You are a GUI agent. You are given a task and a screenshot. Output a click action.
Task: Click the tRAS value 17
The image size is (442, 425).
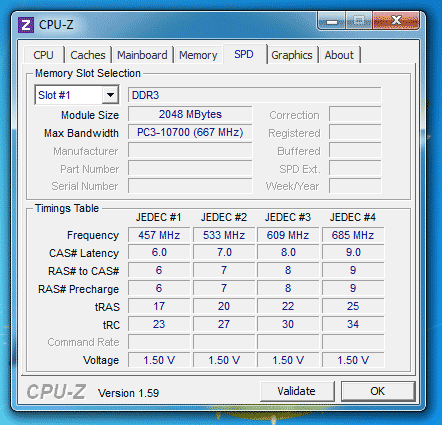(x=159, y=306)
